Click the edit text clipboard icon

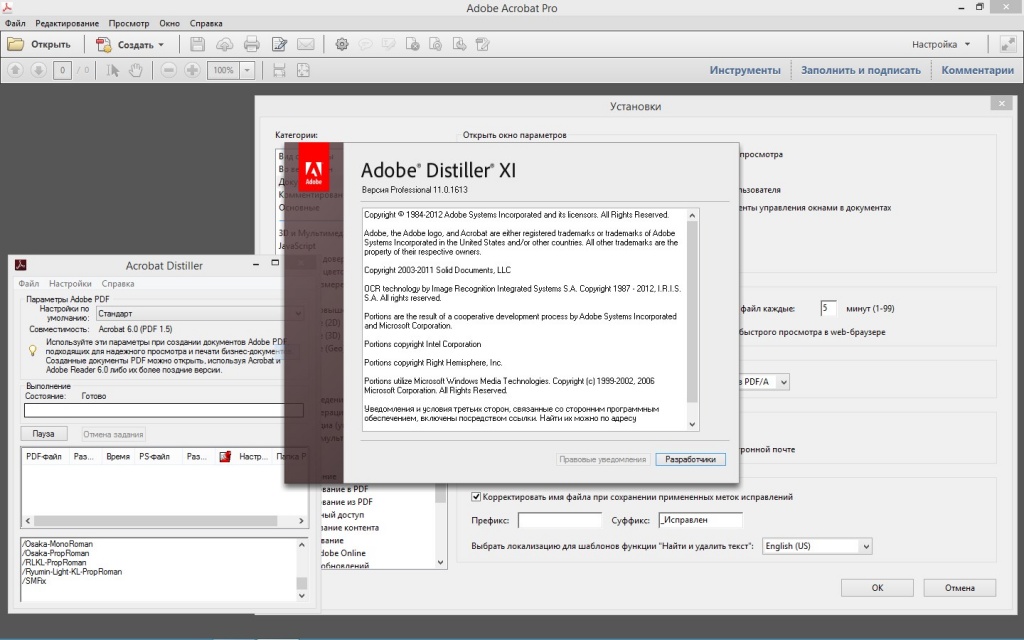click(483, 44)
